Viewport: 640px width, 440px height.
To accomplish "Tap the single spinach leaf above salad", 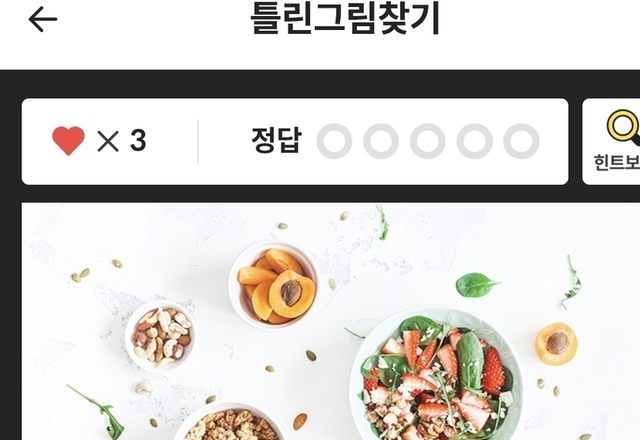I will (x=477, y=284).
